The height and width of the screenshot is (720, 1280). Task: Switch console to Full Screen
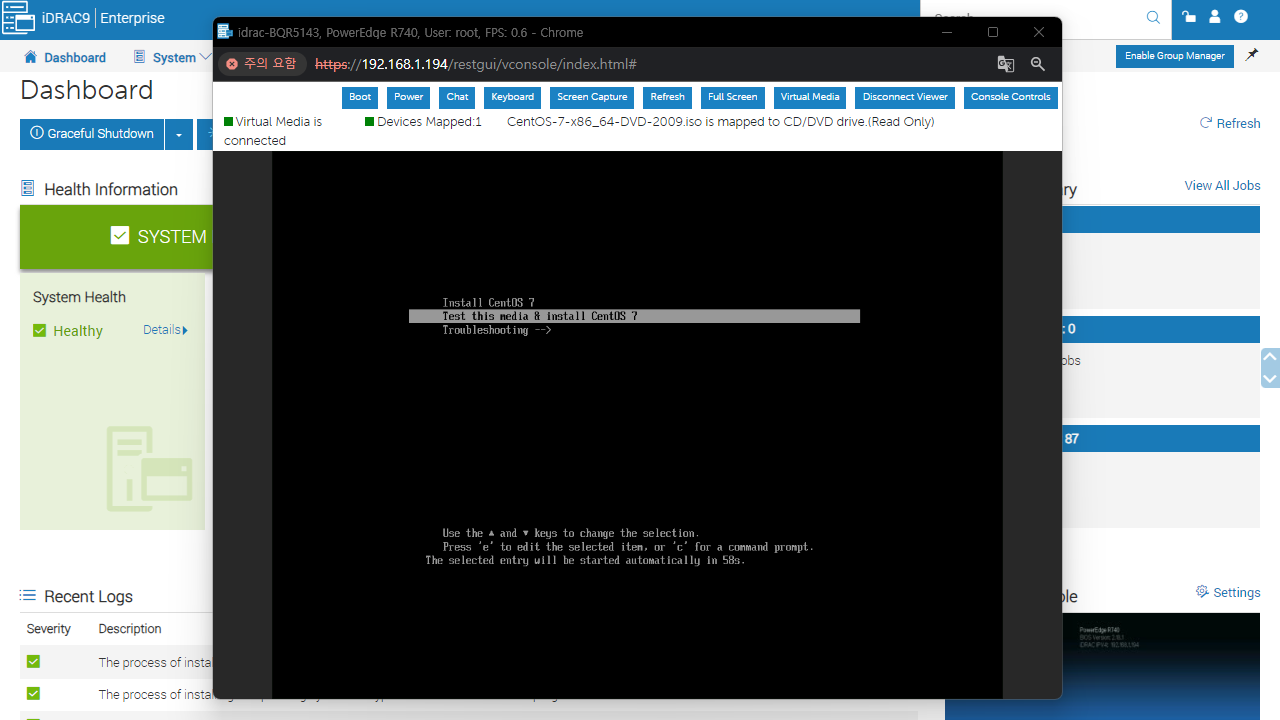pos(733,97)
